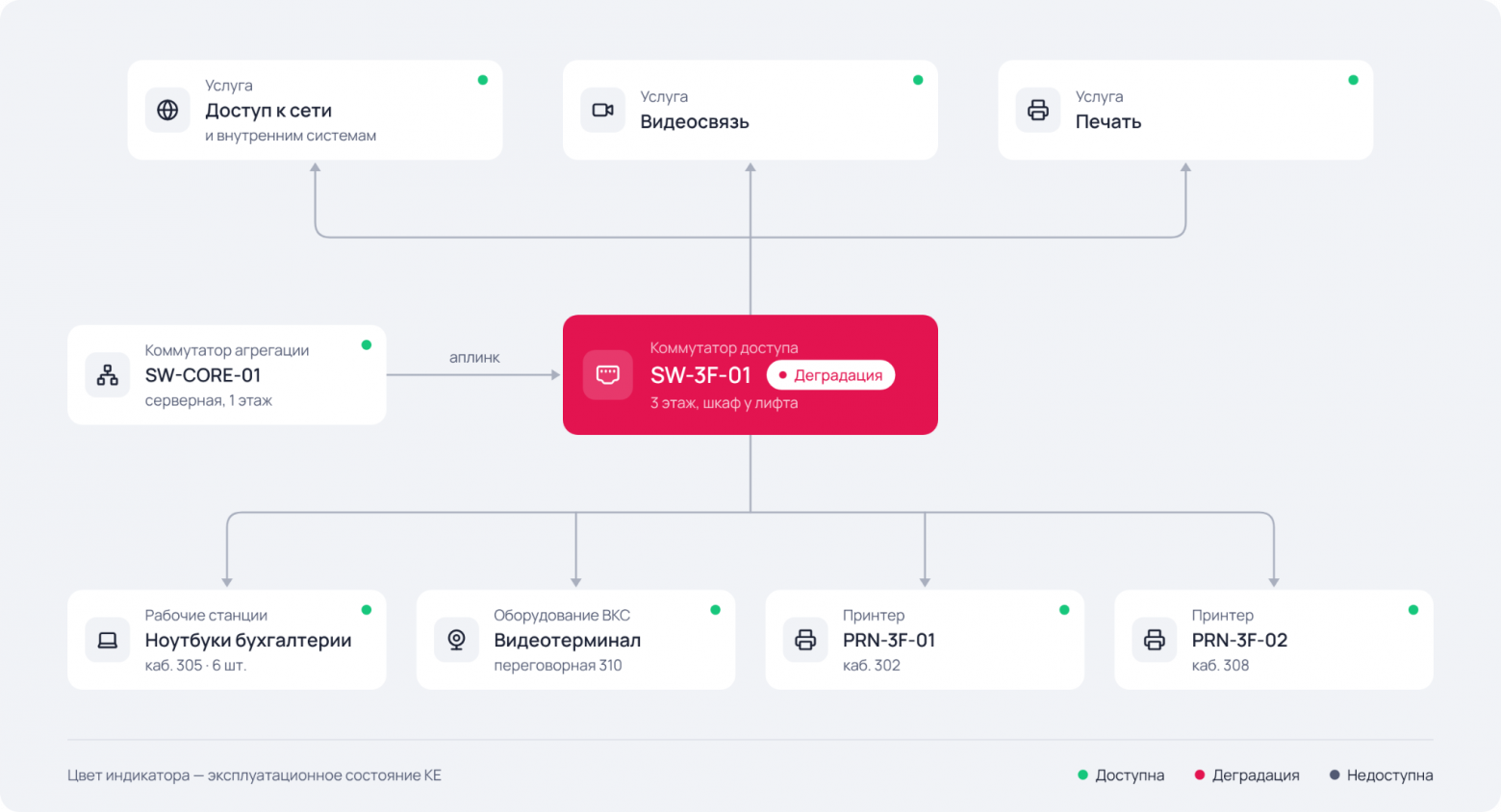The height and width of the screenshot is (812, 1501).
Task: Click the "и внутренним системам" subtitle
Action: [x=291, y=136]
